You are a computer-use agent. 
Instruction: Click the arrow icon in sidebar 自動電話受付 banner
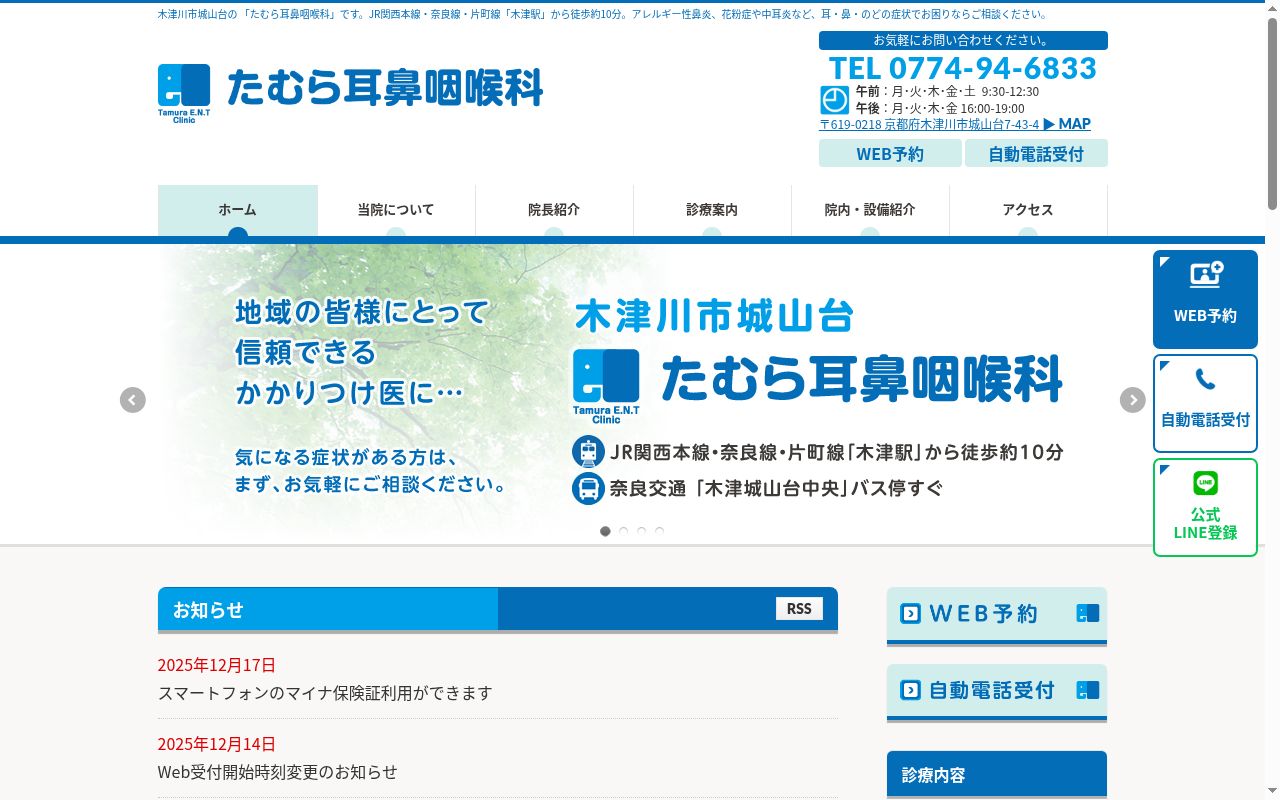[910, 690]
